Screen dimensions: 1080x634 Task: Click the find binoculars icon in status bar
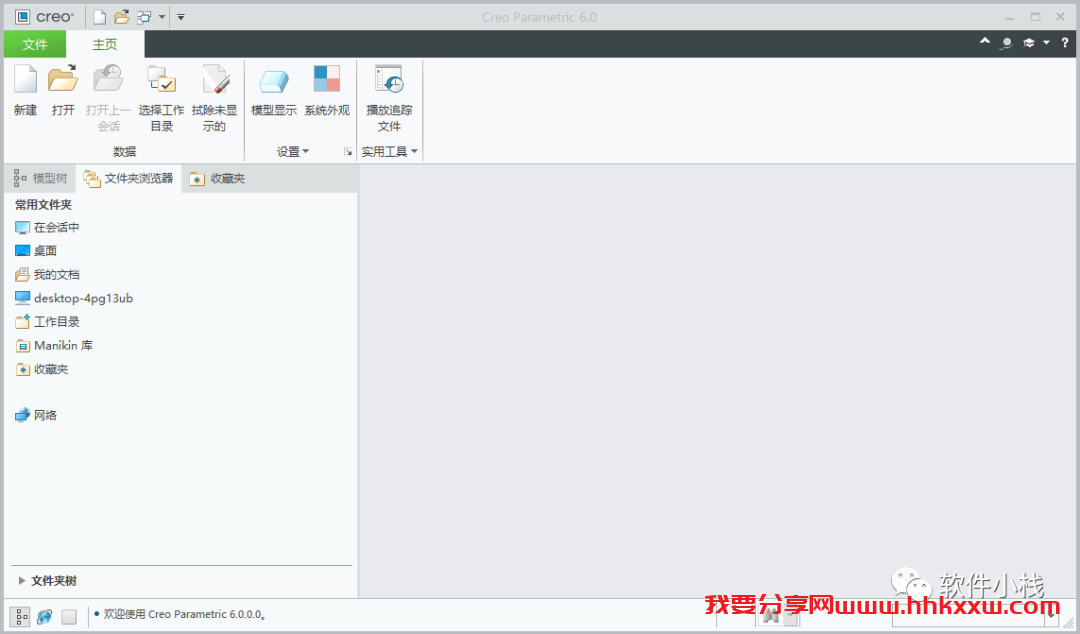click(771, 615)
